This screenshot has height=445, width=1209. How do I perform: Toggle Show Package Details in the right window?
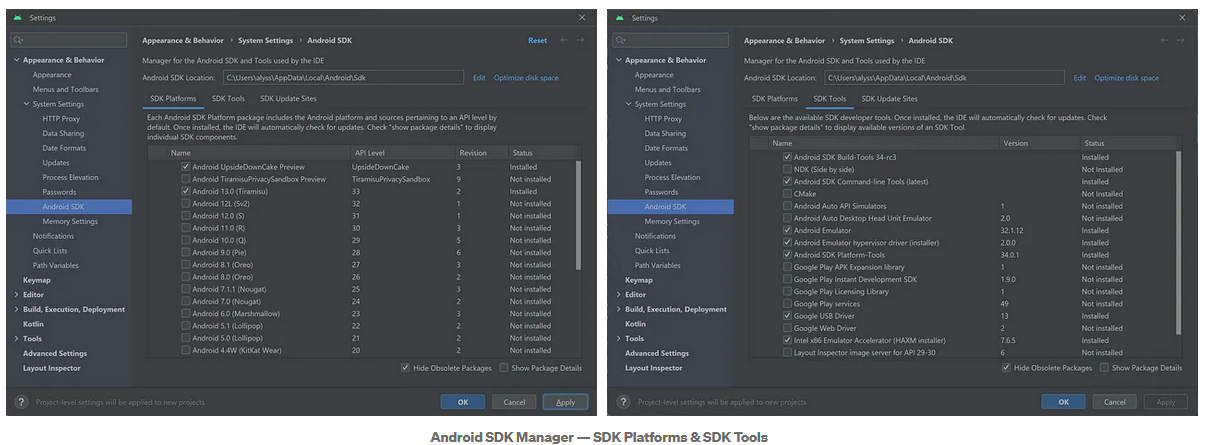tap(1104, 368)
